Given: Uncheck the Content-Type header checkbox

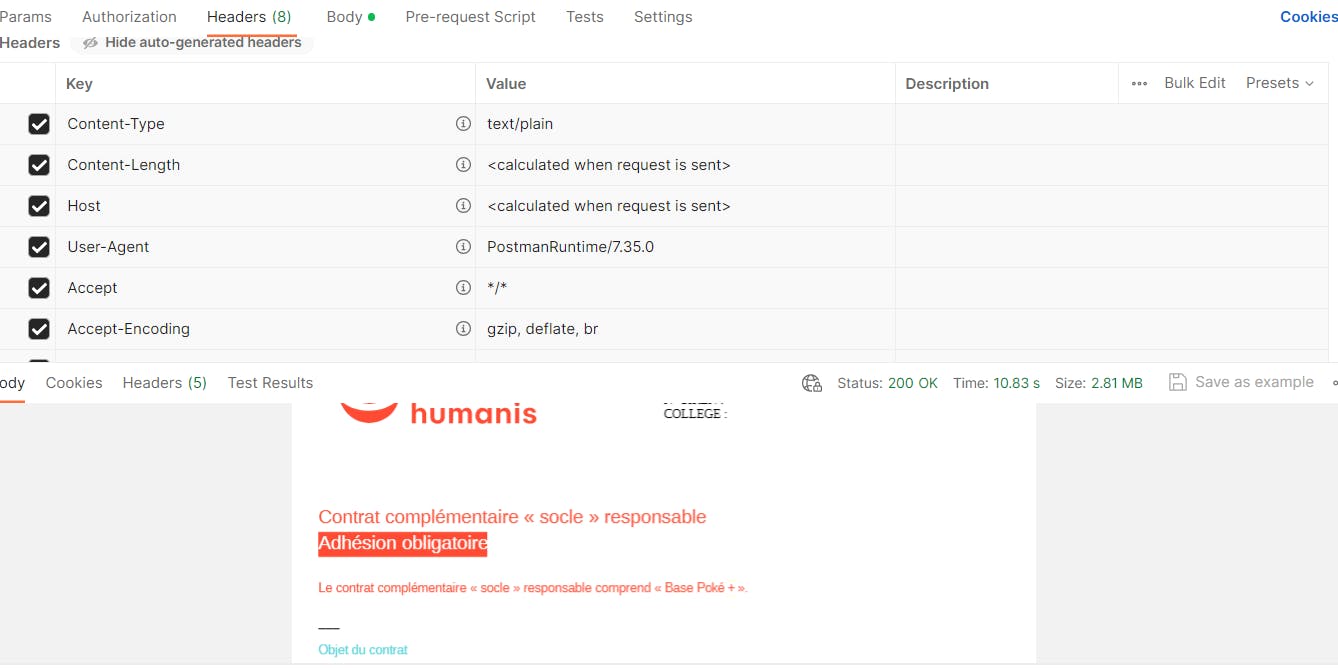Looking at the screenshot, I should [39, 124].
